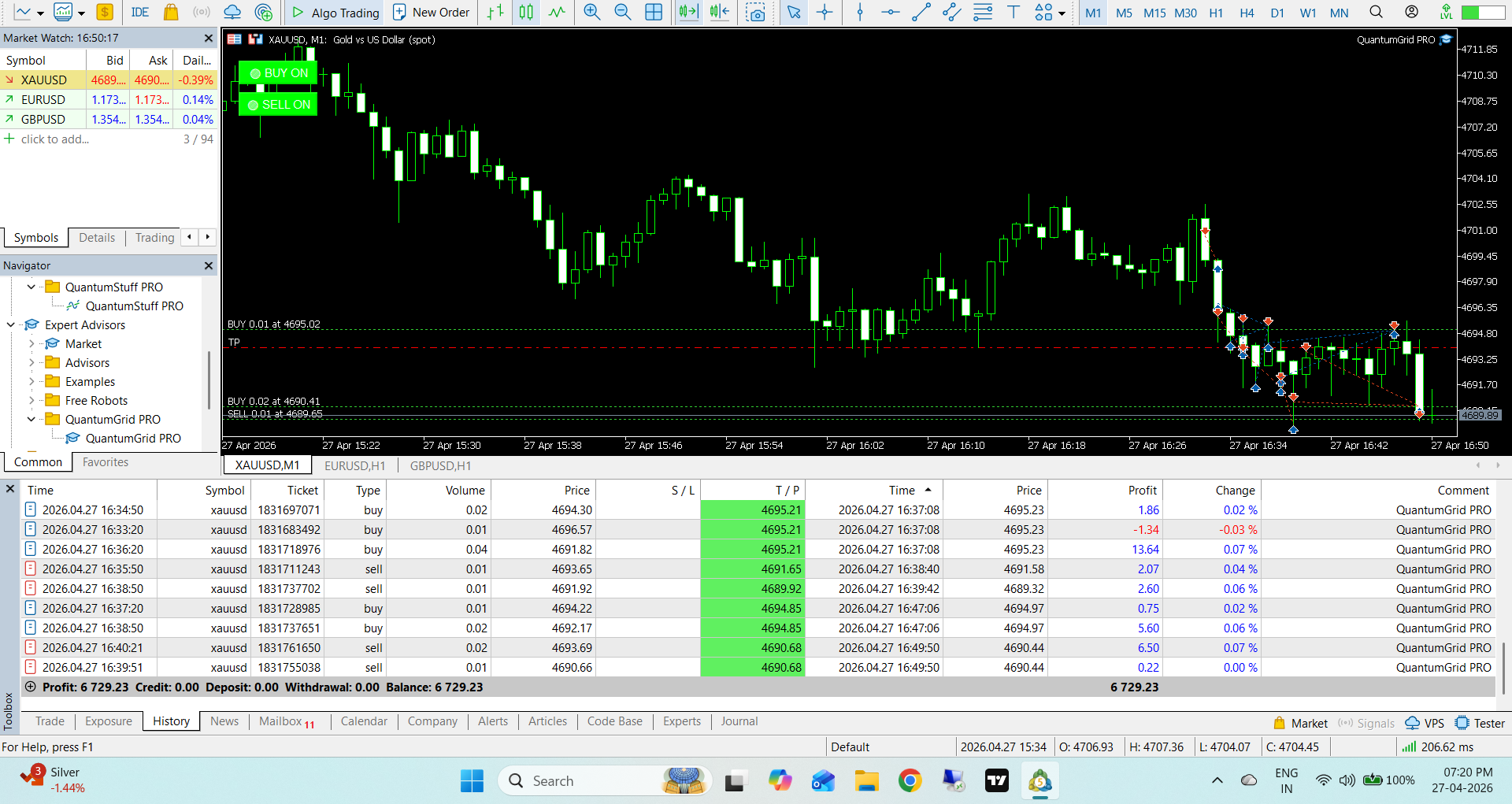The height and width of the screenshot is (804, 1512).
Task: Click 'click to add...' in Market Watch
Action: point(54,139)
